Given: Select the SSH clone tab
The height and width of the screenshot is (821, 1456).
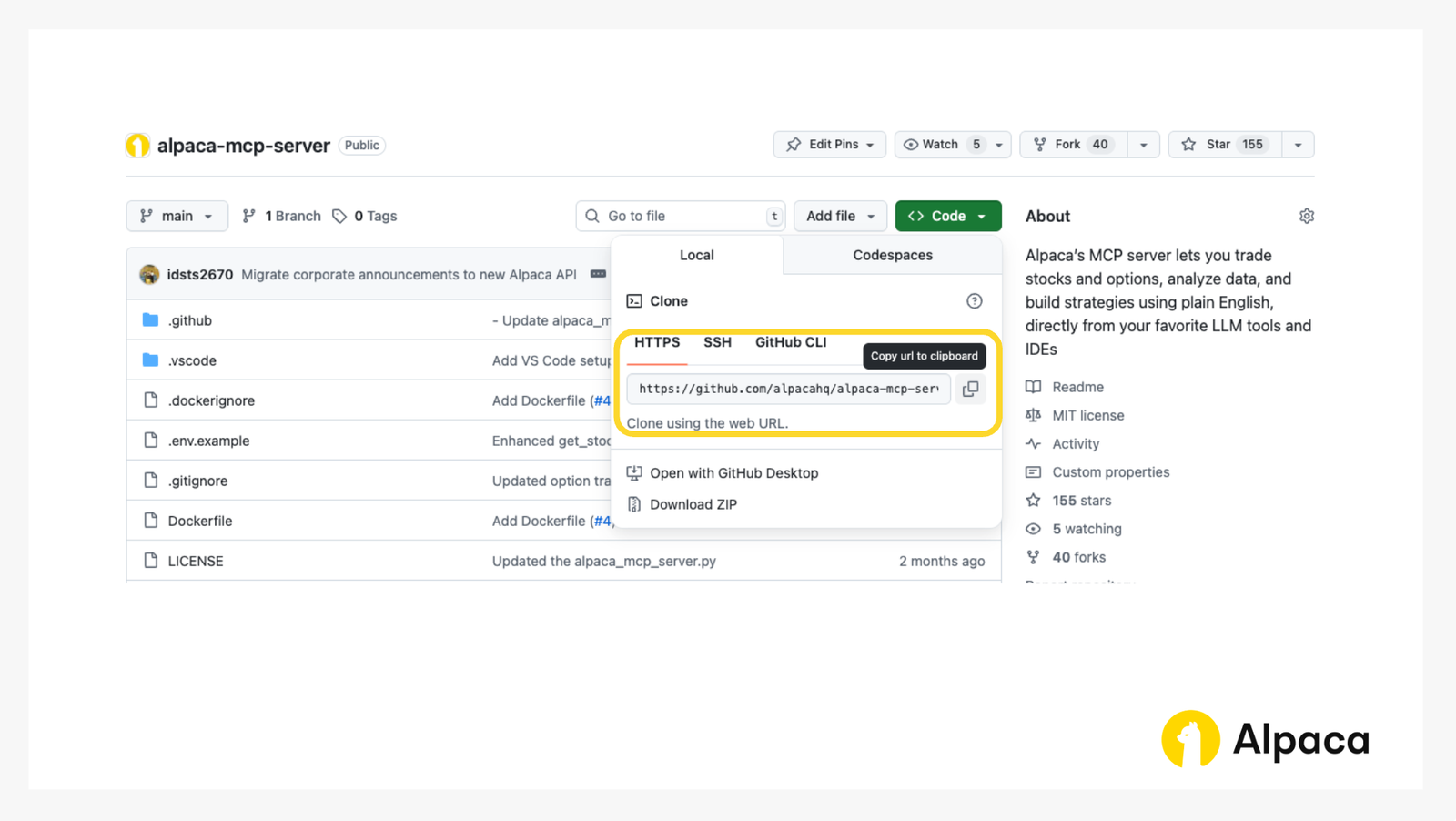Looking at the screenshot, I should (x=718, y=342).
